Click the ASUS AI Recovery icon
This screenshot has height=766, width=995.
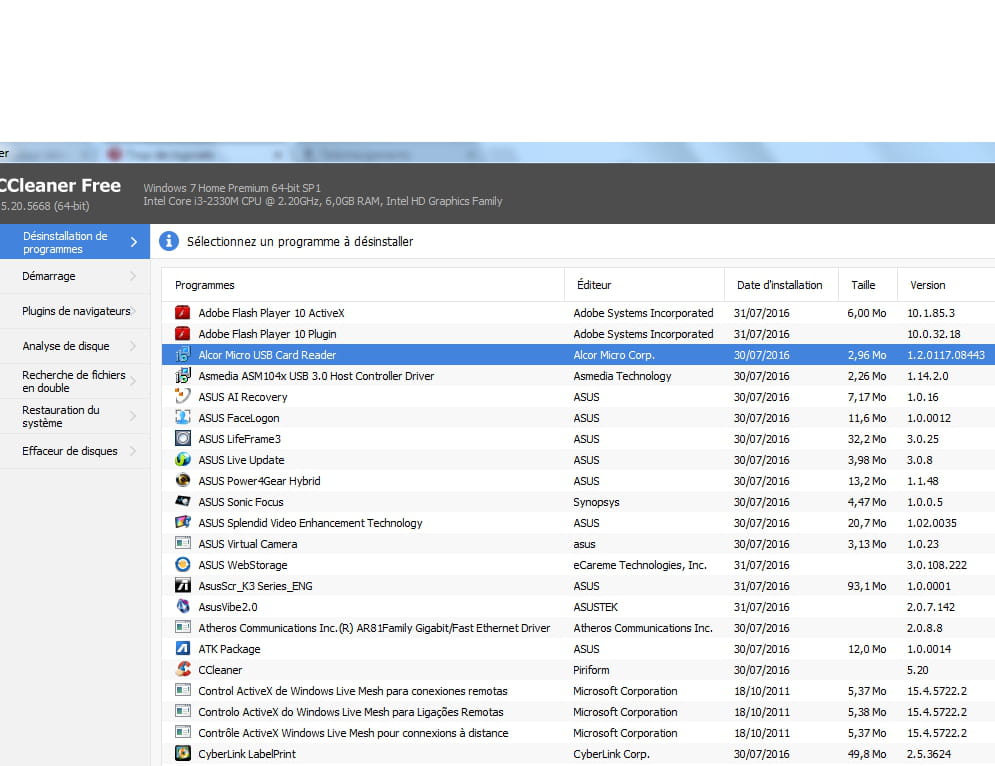point(183,396)
